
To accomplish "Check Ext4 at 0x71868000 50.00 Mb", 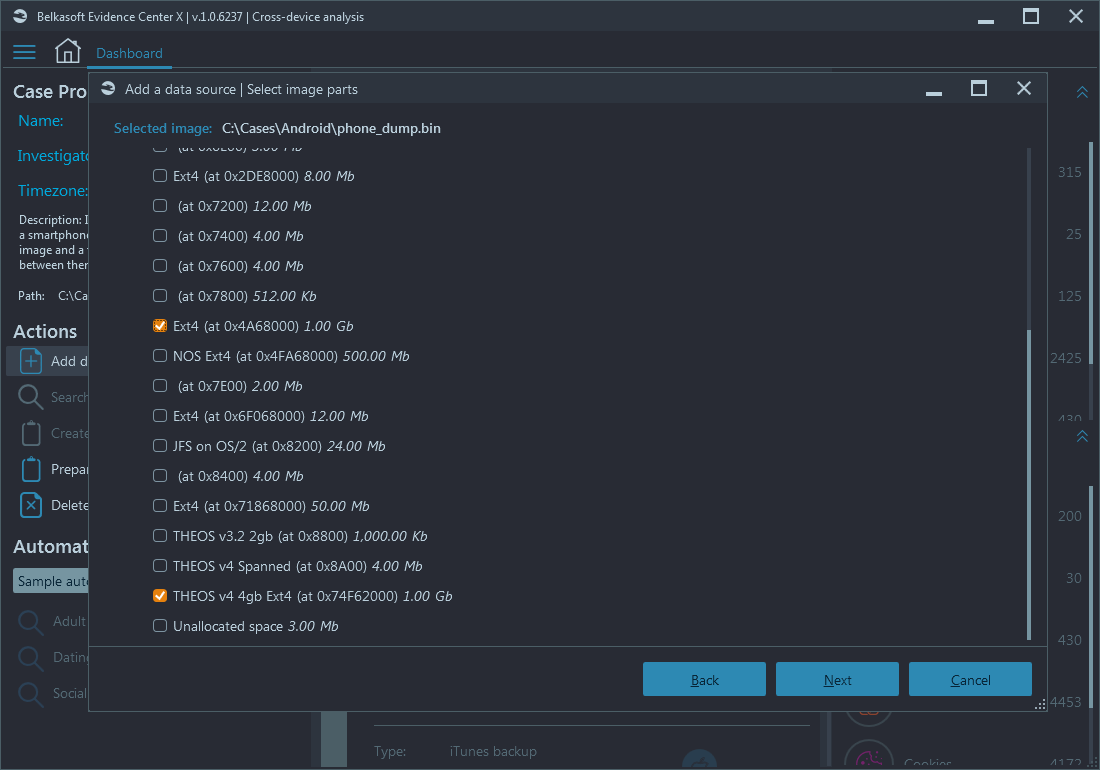I will tap(160, 506).
